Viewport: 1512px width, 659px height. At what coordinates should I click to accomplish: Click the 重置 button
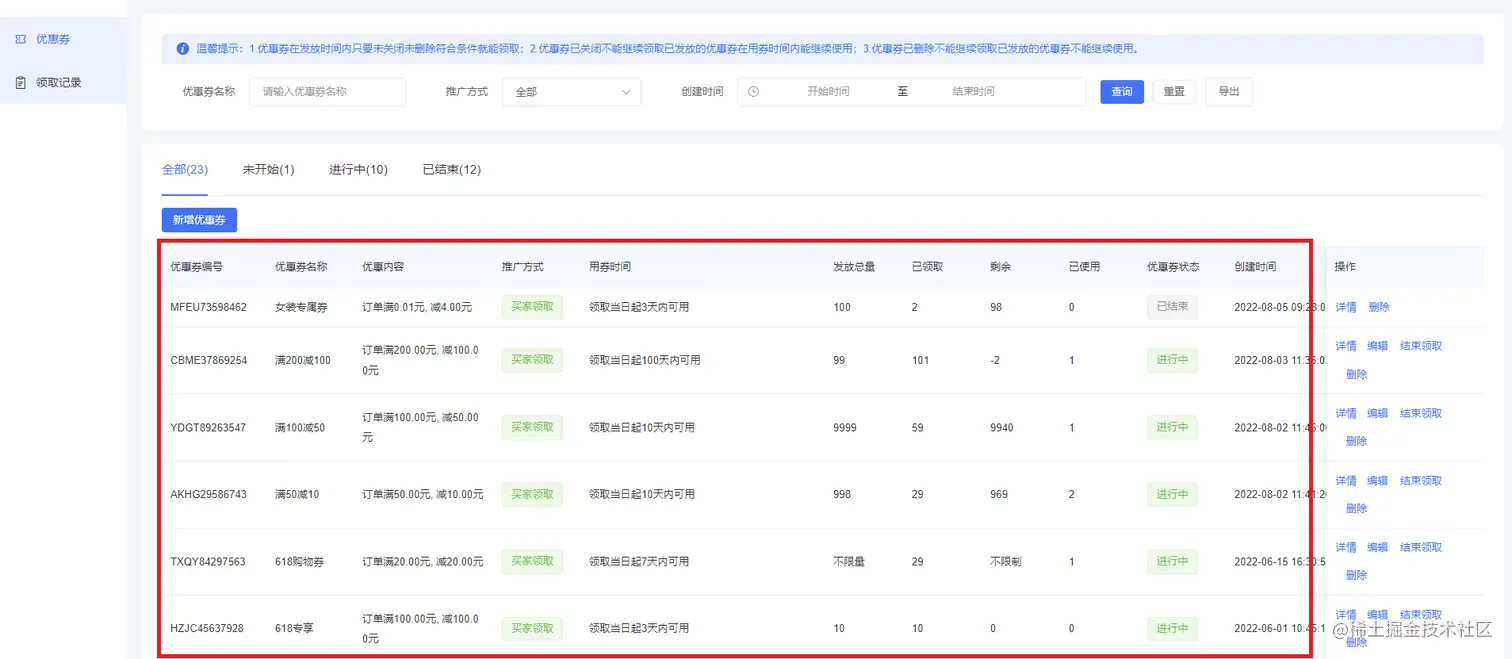[x=1174, y=92]
